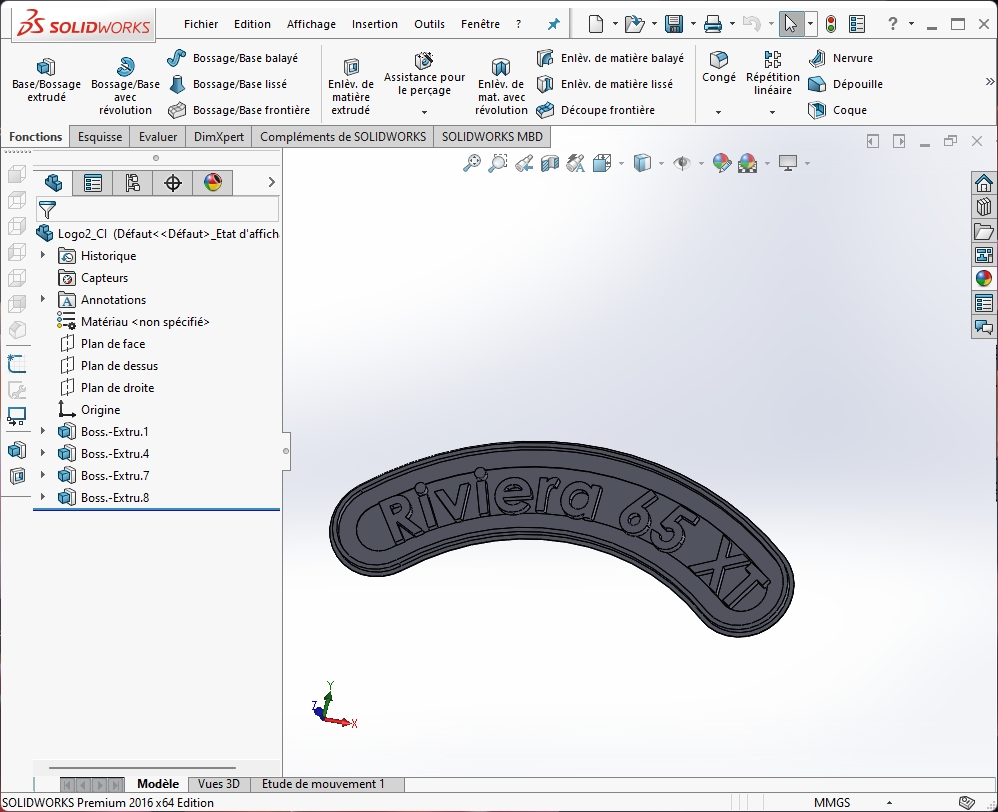The width and height of the screenshot is (998, 812).
Task: Open the Insertion menu
Action: tap(375, 24)
